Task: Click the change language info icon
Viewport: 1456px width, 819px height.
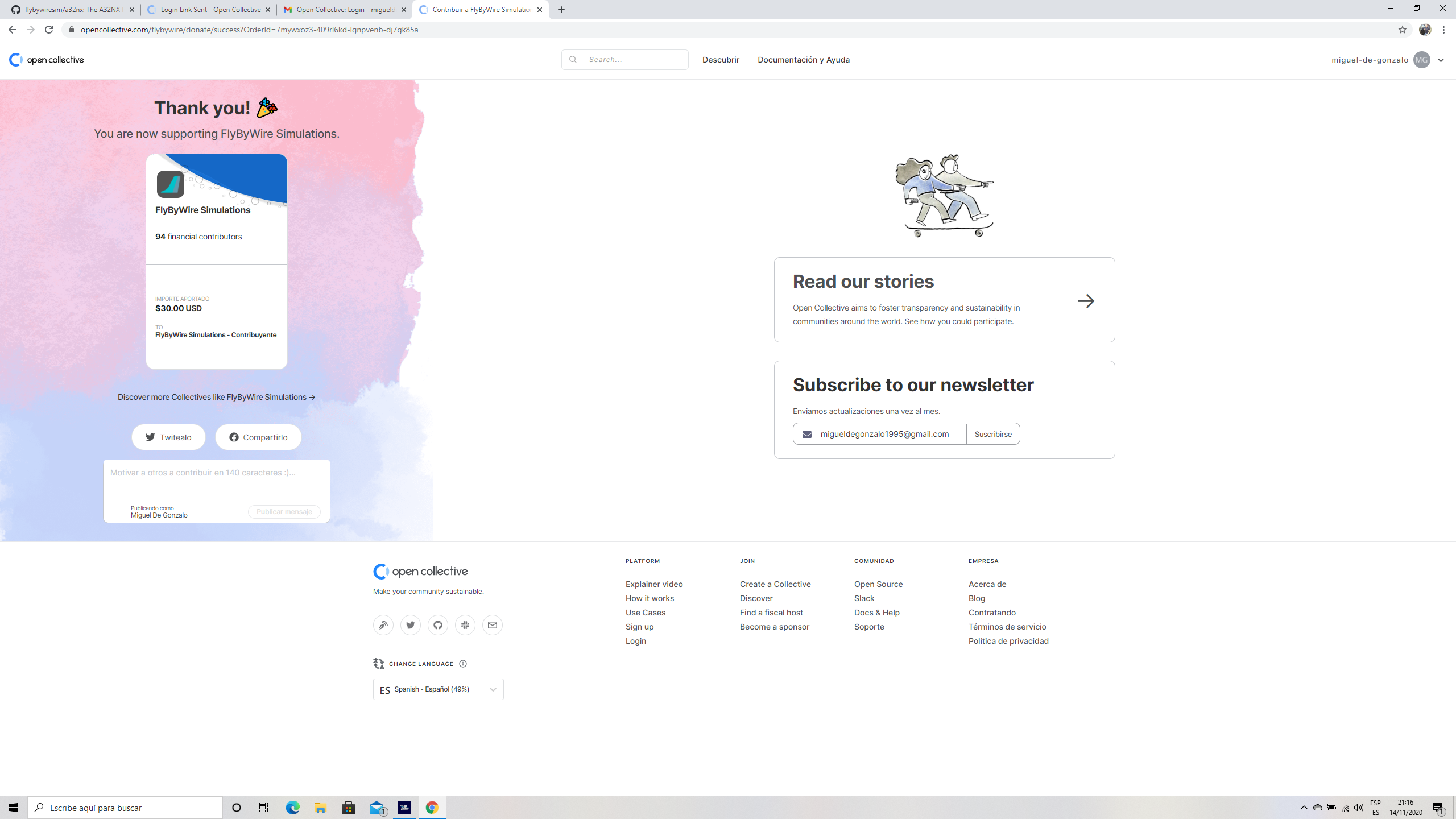Action: point(463,664)
